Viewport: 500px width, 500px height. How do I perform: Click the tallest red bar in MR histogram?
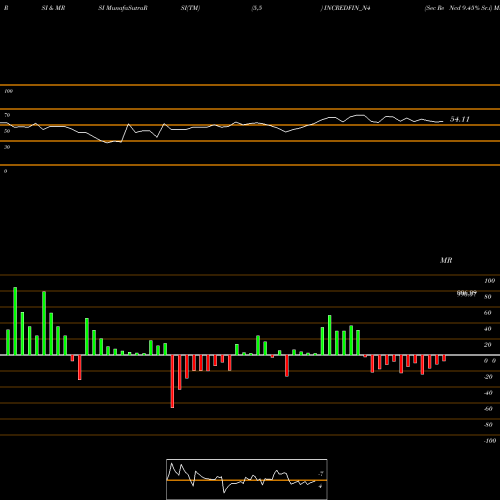(x=172, y=381)
